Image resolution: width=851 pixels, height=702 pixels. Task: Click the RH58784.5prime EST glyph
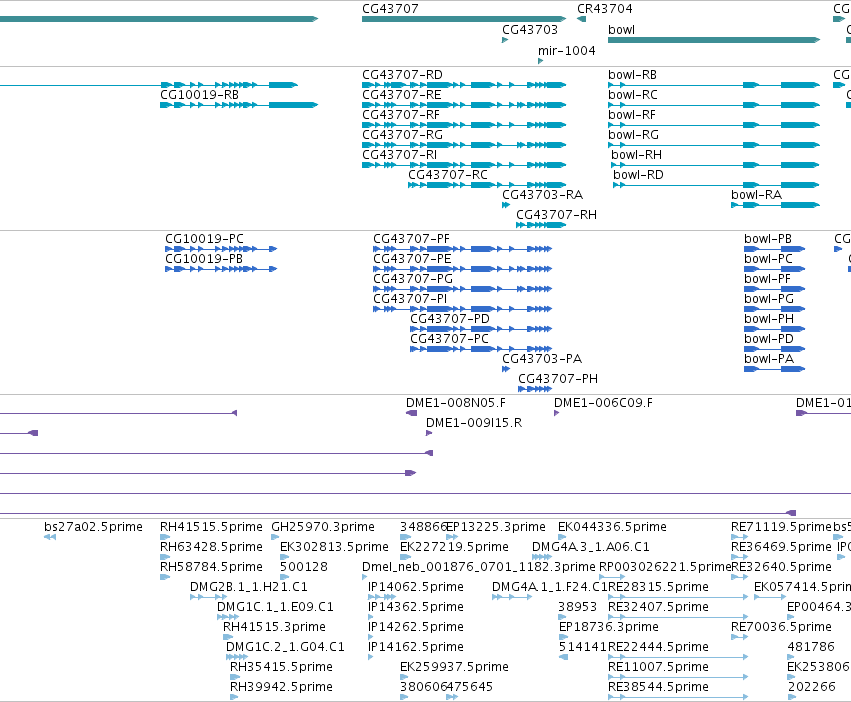(164, 577)
